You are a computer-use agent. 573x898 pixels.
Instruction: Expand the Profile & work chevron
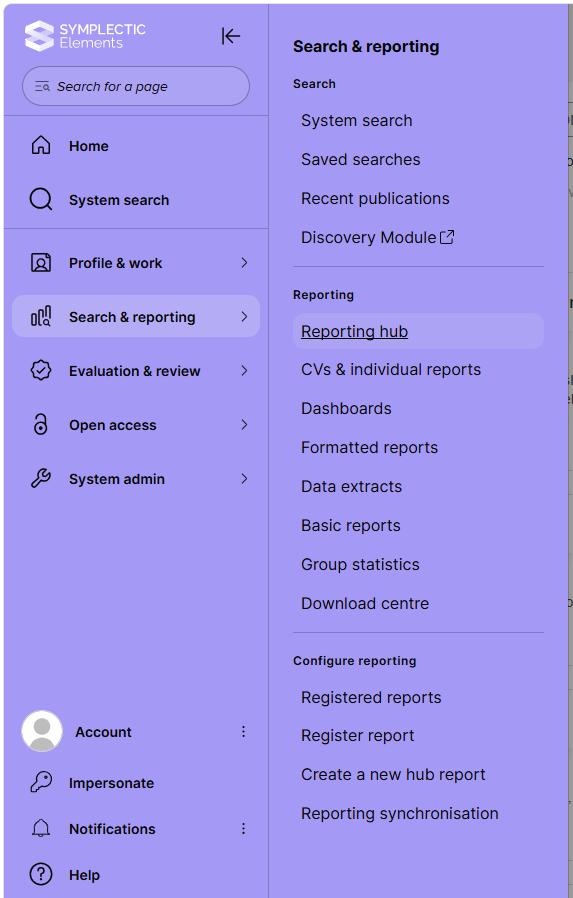(244, 263)
